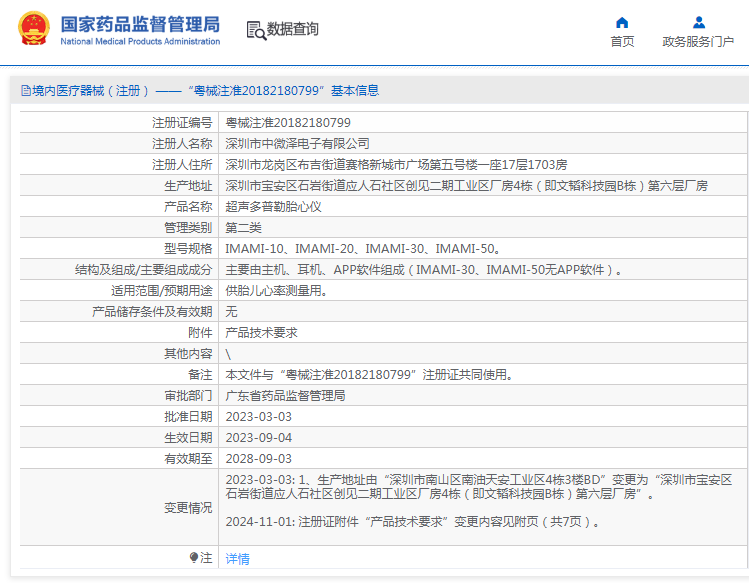Click the 产品储存条件及有效期 label

tap(152, 312)
